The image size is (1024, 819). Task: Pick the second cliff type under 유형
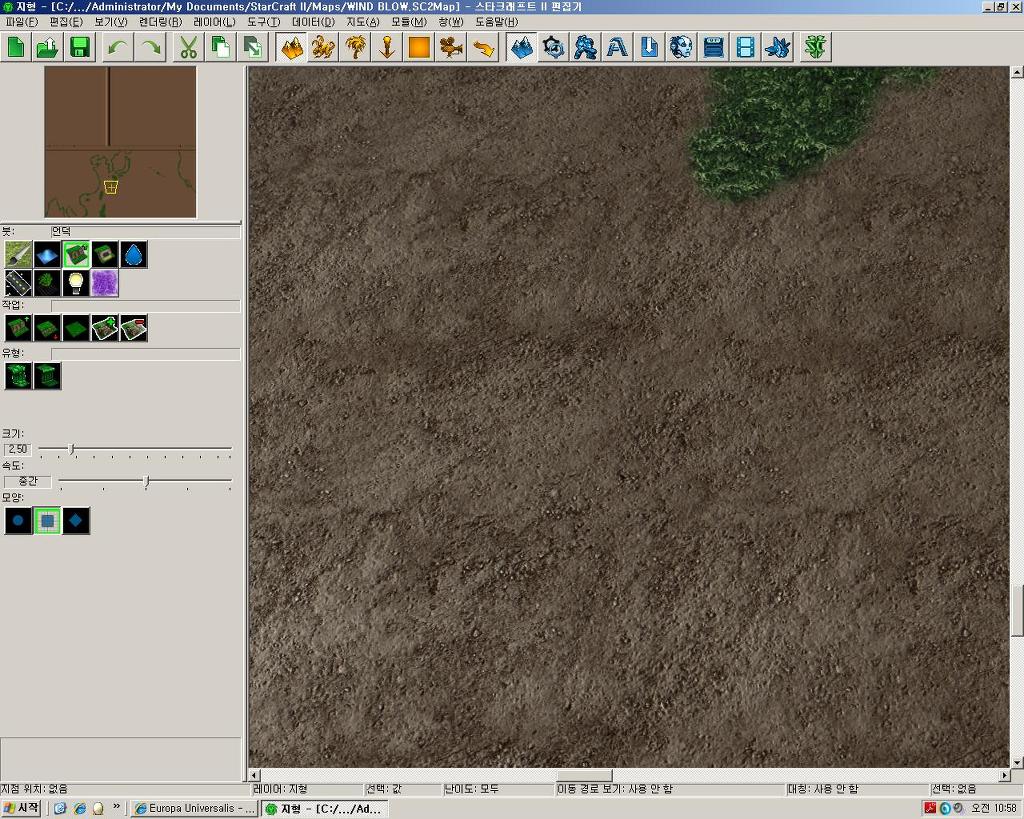pos(47,376)
